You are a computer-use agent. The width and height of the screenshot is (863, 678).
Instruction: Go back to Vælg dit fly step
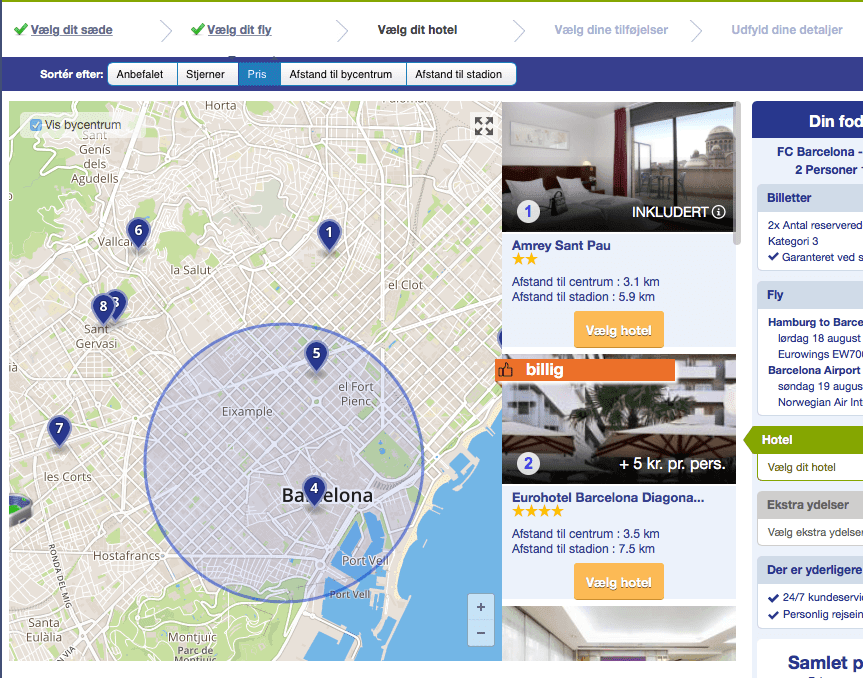tap(239, 30)
